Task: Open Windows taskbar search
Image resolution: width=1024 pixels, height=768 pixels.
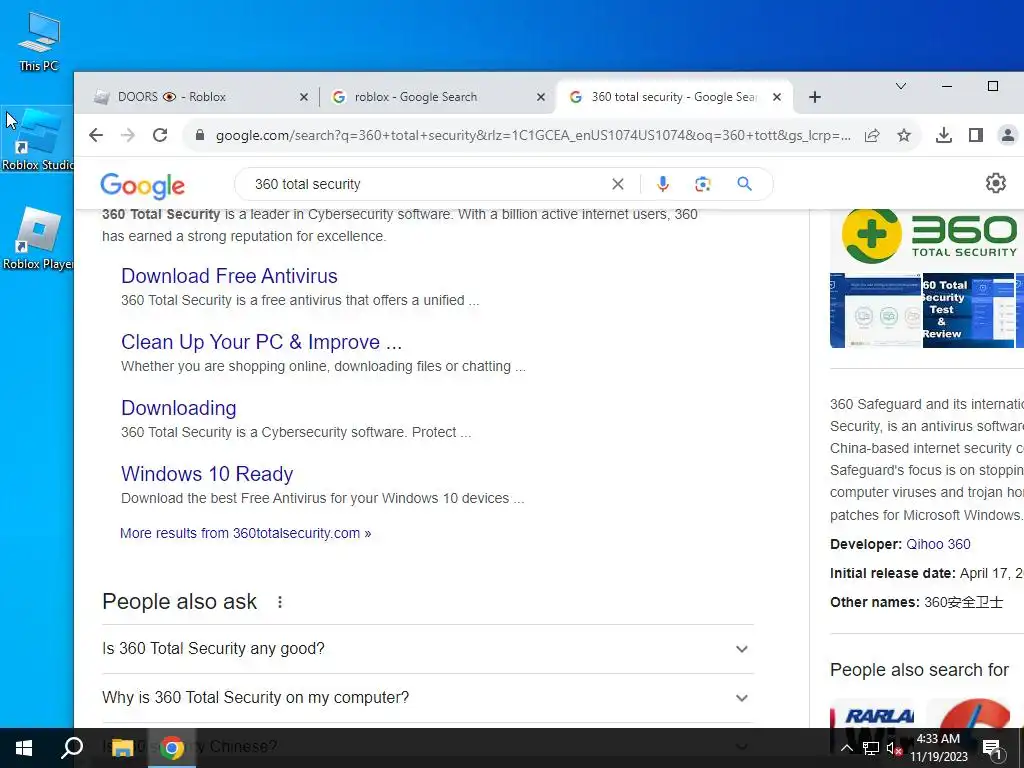Action: 72,748
